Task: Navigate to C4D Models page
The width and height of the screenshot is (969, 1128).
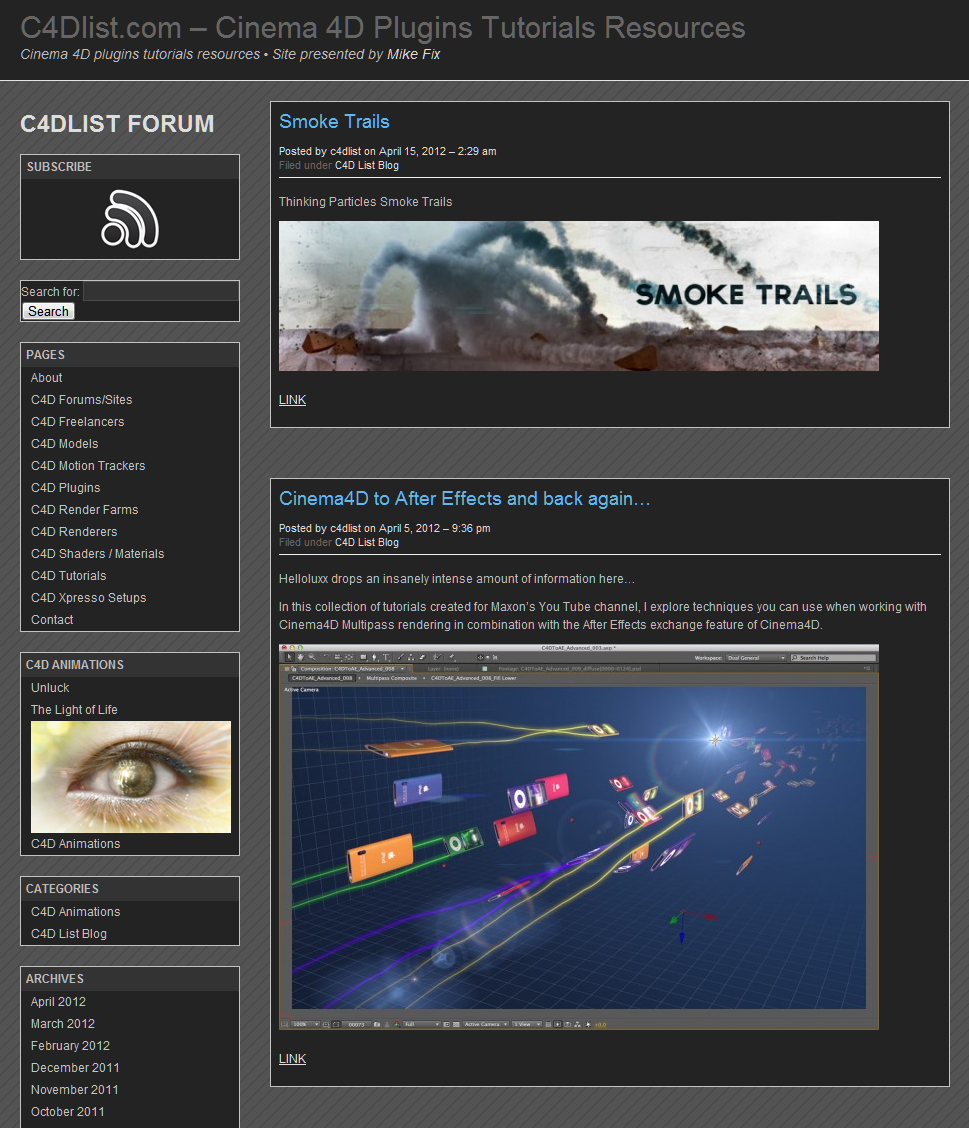Action: [x=65, y=444]
